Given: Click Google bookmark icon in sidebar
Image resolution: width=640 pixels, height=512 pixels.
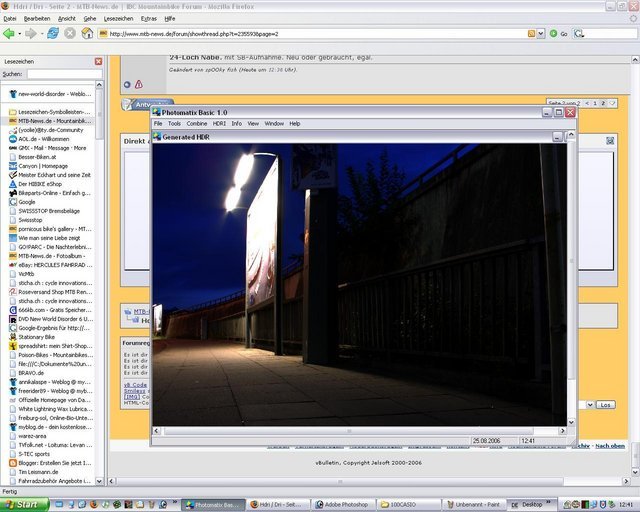Looking at the screenshot, I should click(x=13, y=202).
